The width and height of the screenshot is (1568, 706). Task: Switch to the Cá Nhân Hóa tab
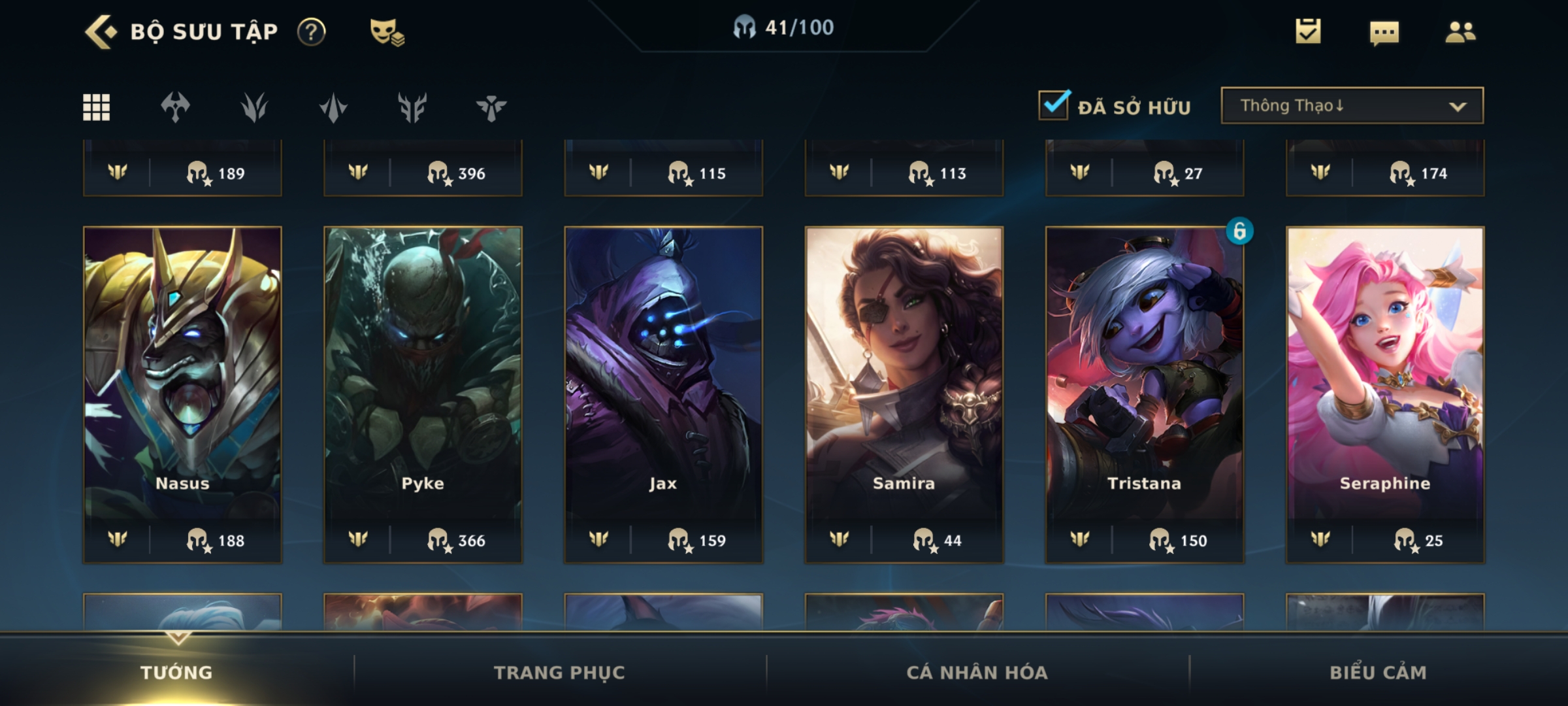(x=977, y=672)
